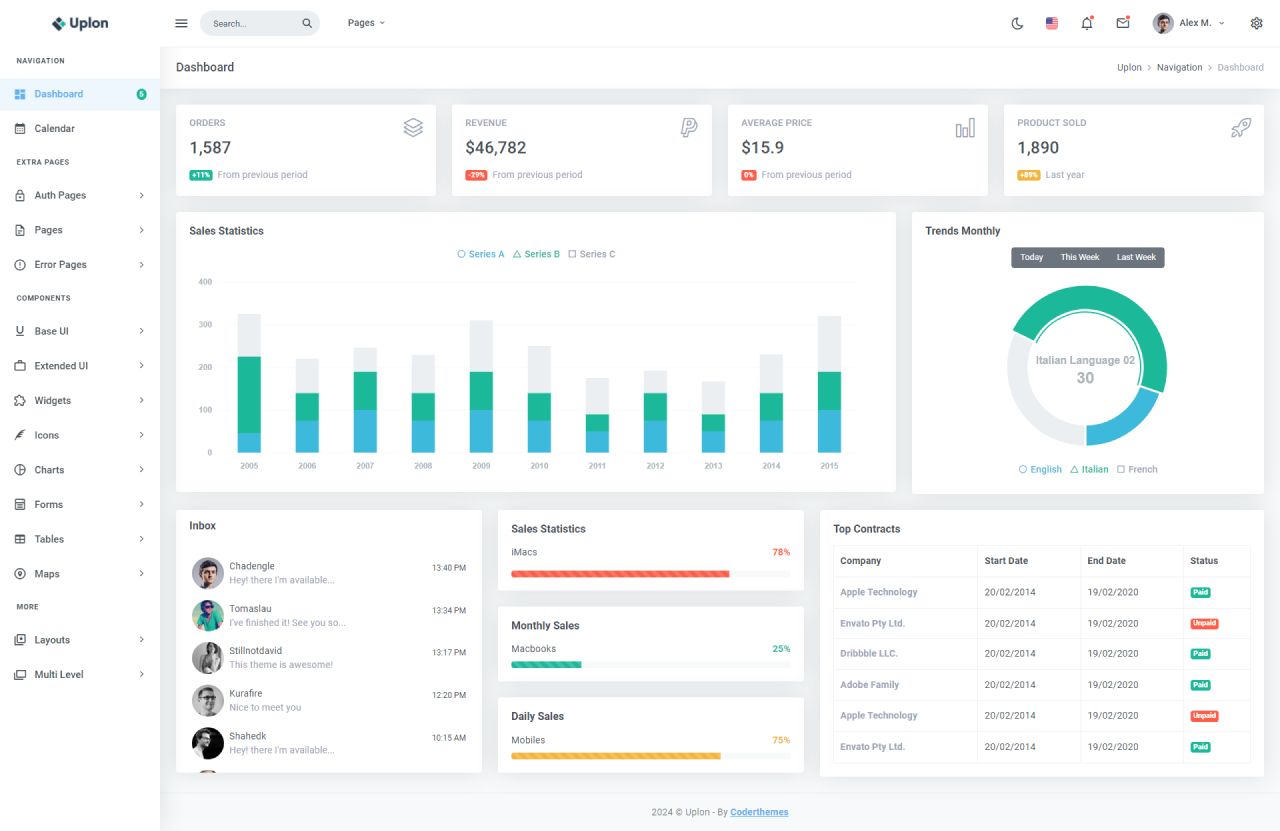The image size is (1280, 831).
Task: Select the Today tab in Trends Monthly
Action: pyautogui.click(x=1031, y=258)
